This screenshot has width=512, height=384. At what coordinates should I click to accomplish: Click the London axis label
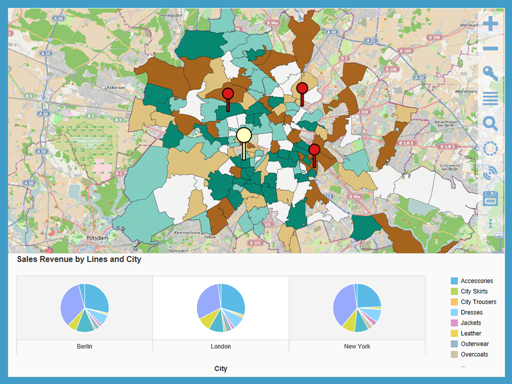(x=221, y=346)
